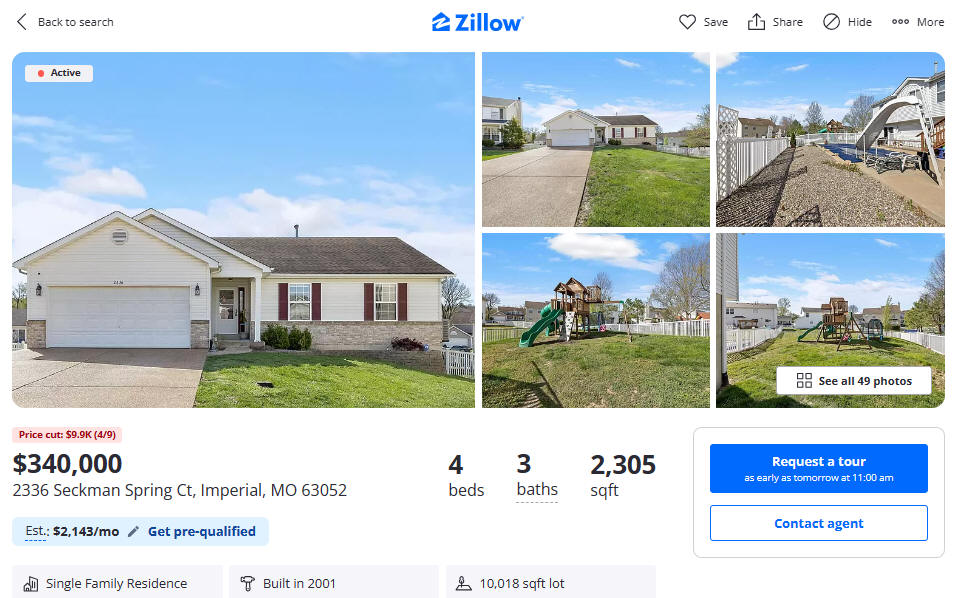This screenshot has height=598, width=959.
Task: Open the pool and gravel yard photo
Action: coord(831,139)
